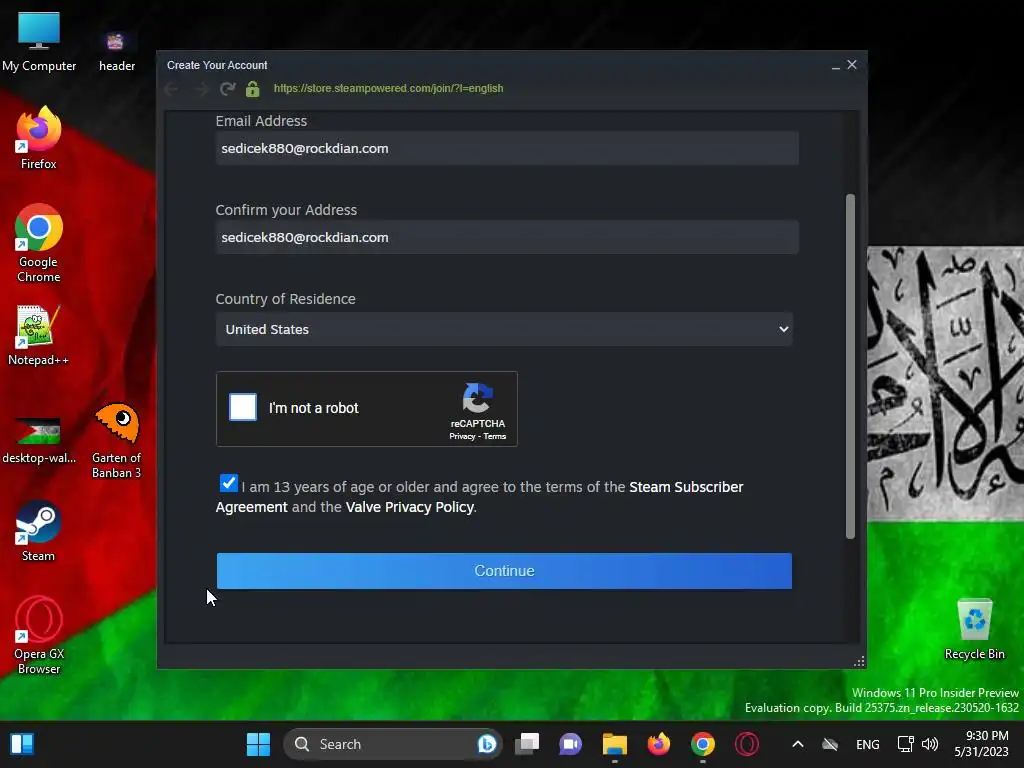Switch to Chrome on the taskbar

click(703, 744)
